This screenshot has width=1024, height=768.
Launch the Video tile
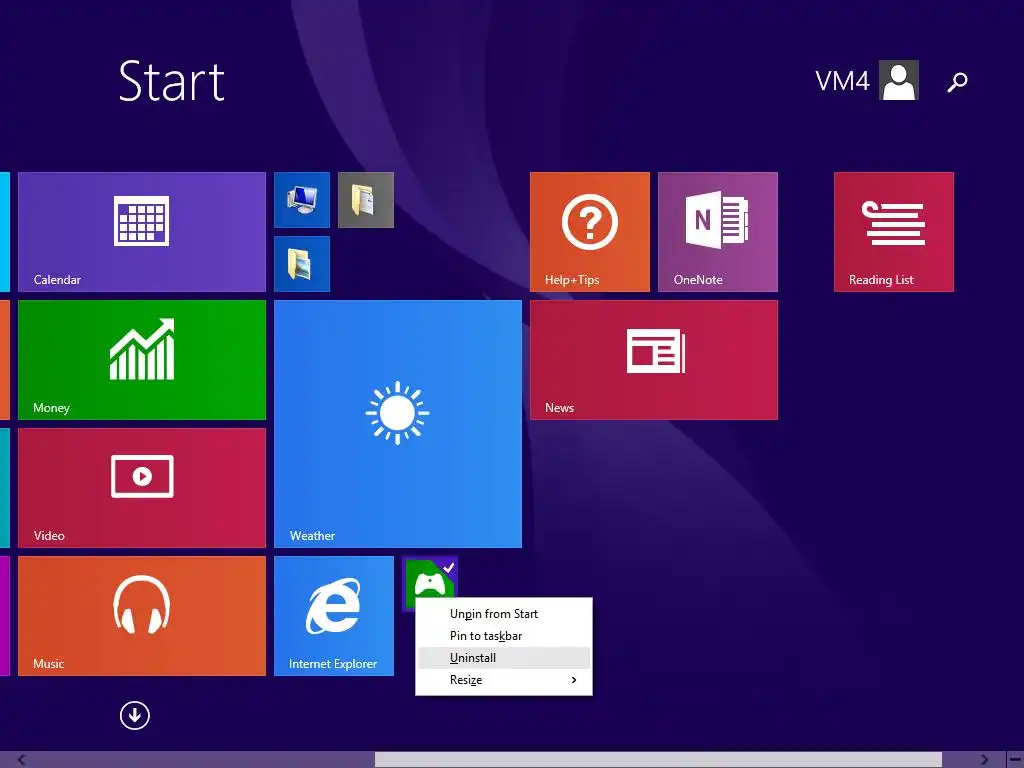pyautogui.click(x=142, y=488)
